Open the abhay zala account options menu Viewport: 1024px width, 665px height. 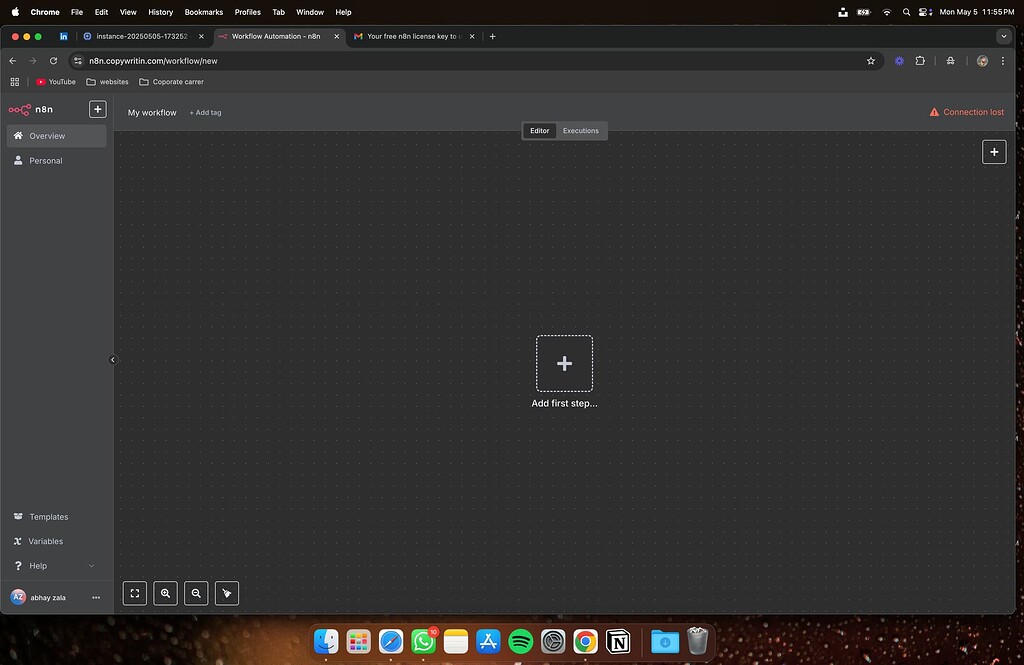point(96,597)
